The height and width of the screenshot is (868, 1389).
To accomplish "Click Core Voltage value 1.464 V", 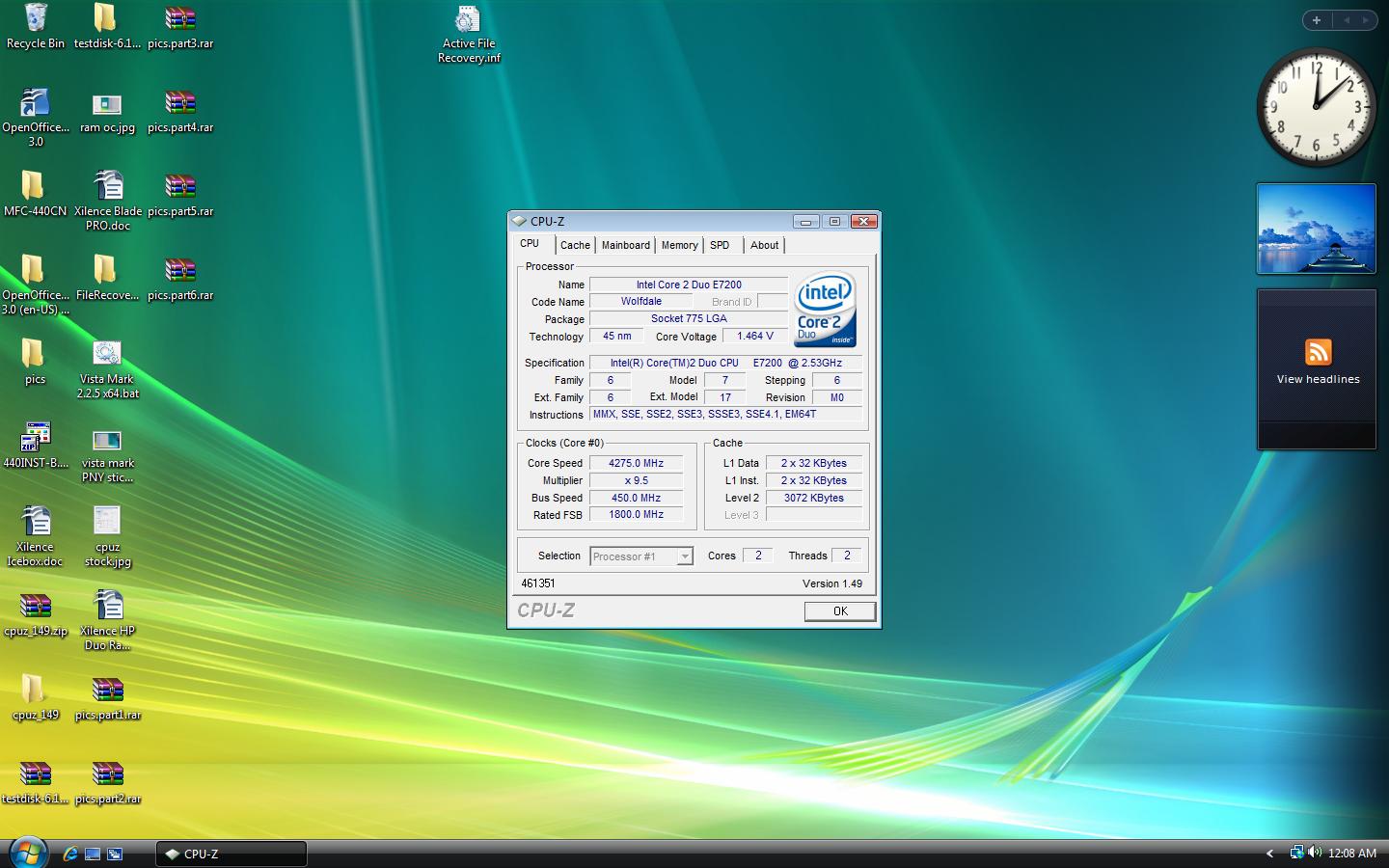I will click(755, 337).
